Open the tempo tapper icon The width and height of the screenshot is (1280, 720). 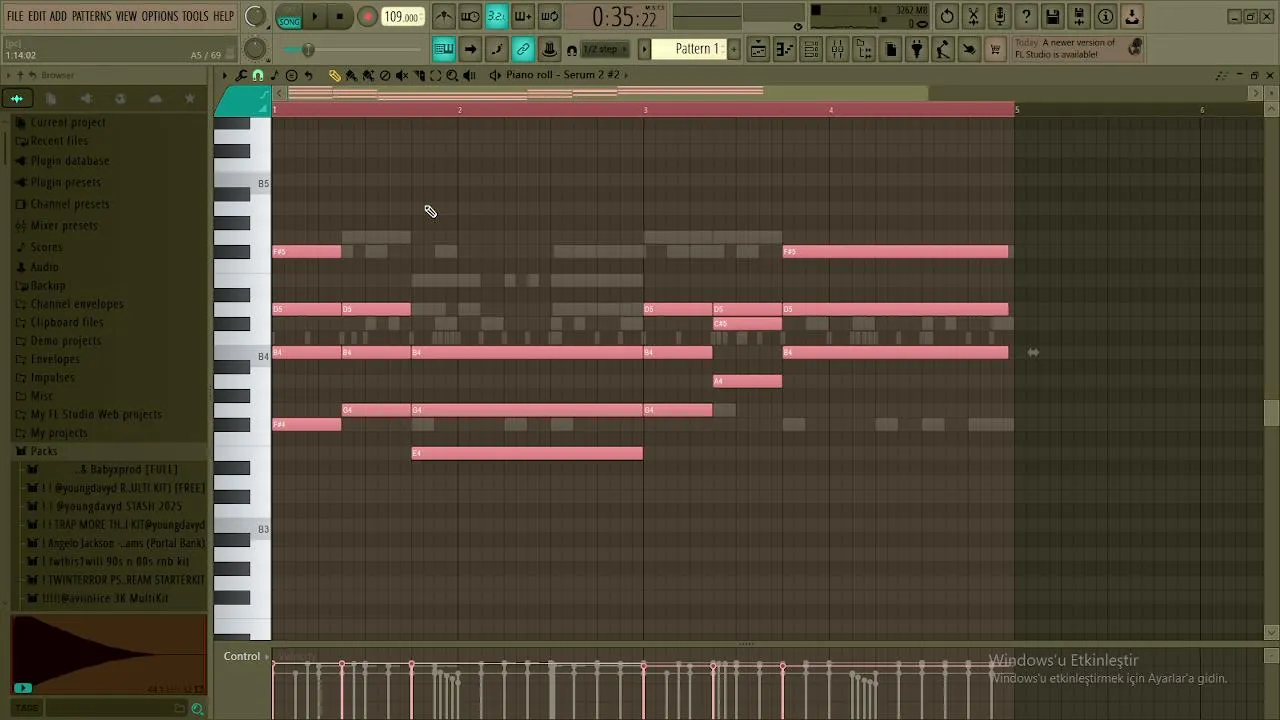click(943, 50)
